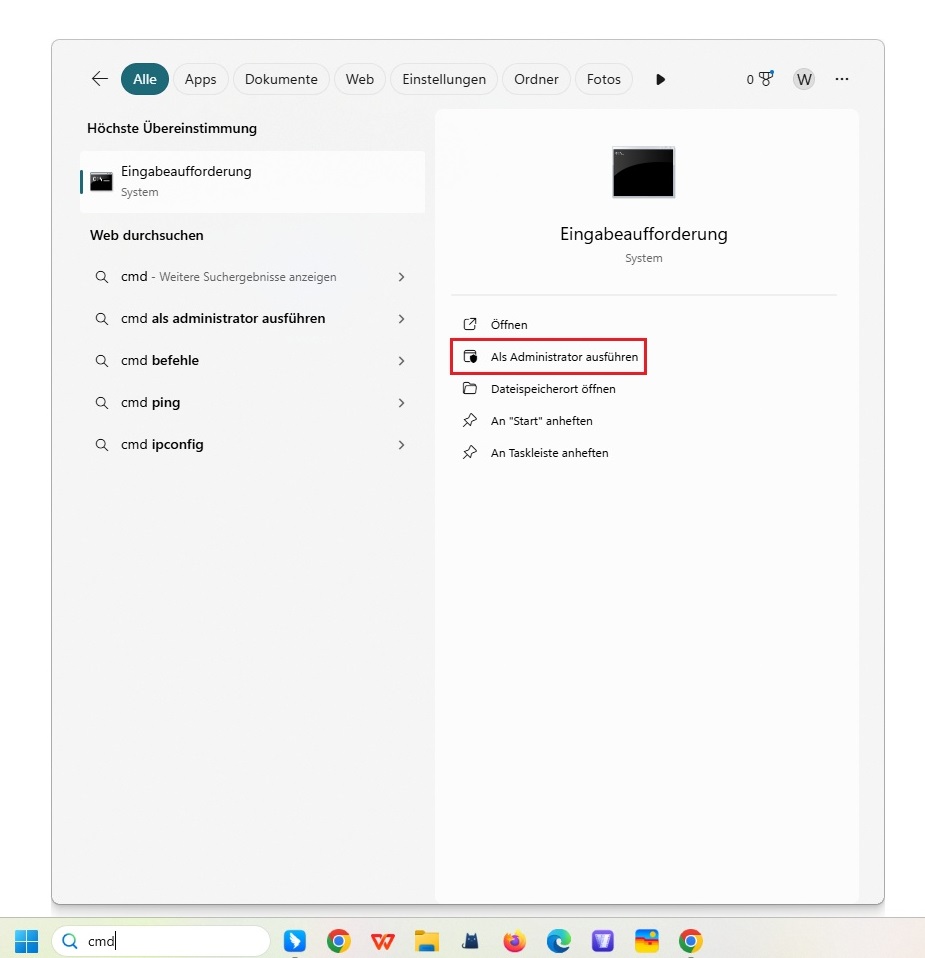Switch to the Dokumente filter tab
925x958 pixels.
pyautogui.click(x=281, y=79)
